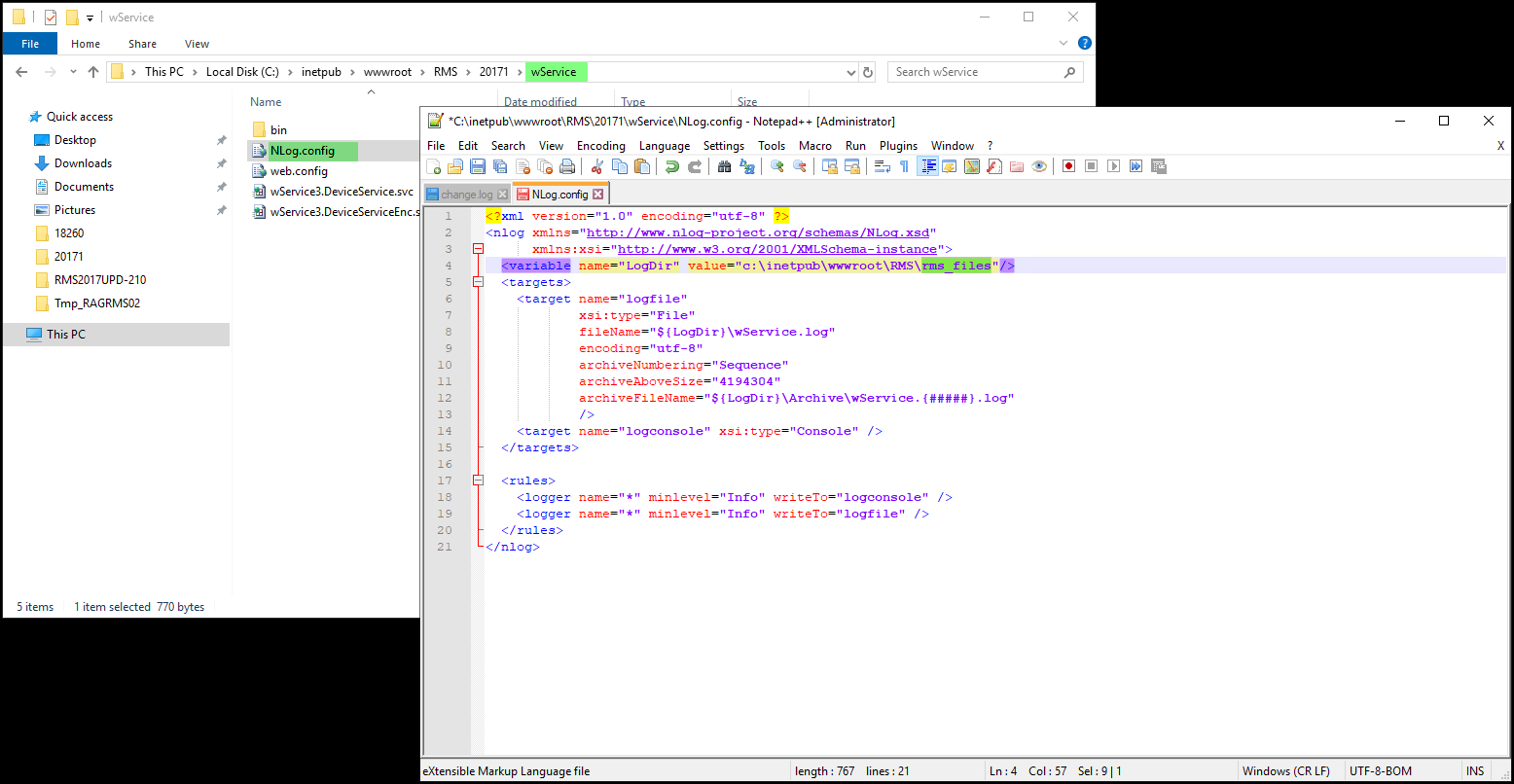Click the Close document toolbar icon
This screenshot has height=784, width=1514.
point(523,166)
